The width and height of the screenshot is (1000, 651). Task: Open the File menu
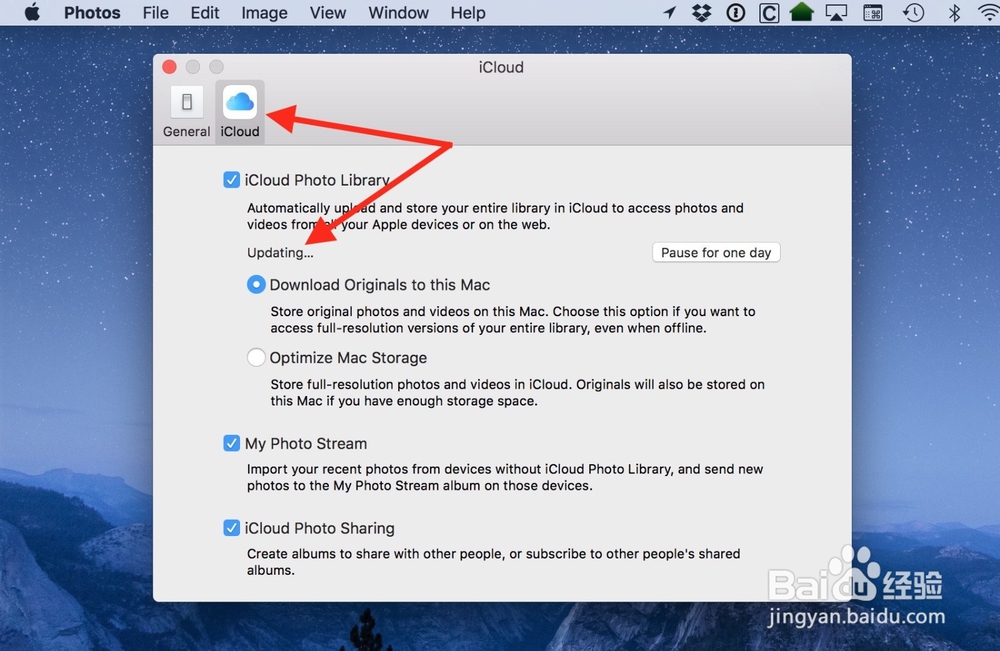[156, 13]
